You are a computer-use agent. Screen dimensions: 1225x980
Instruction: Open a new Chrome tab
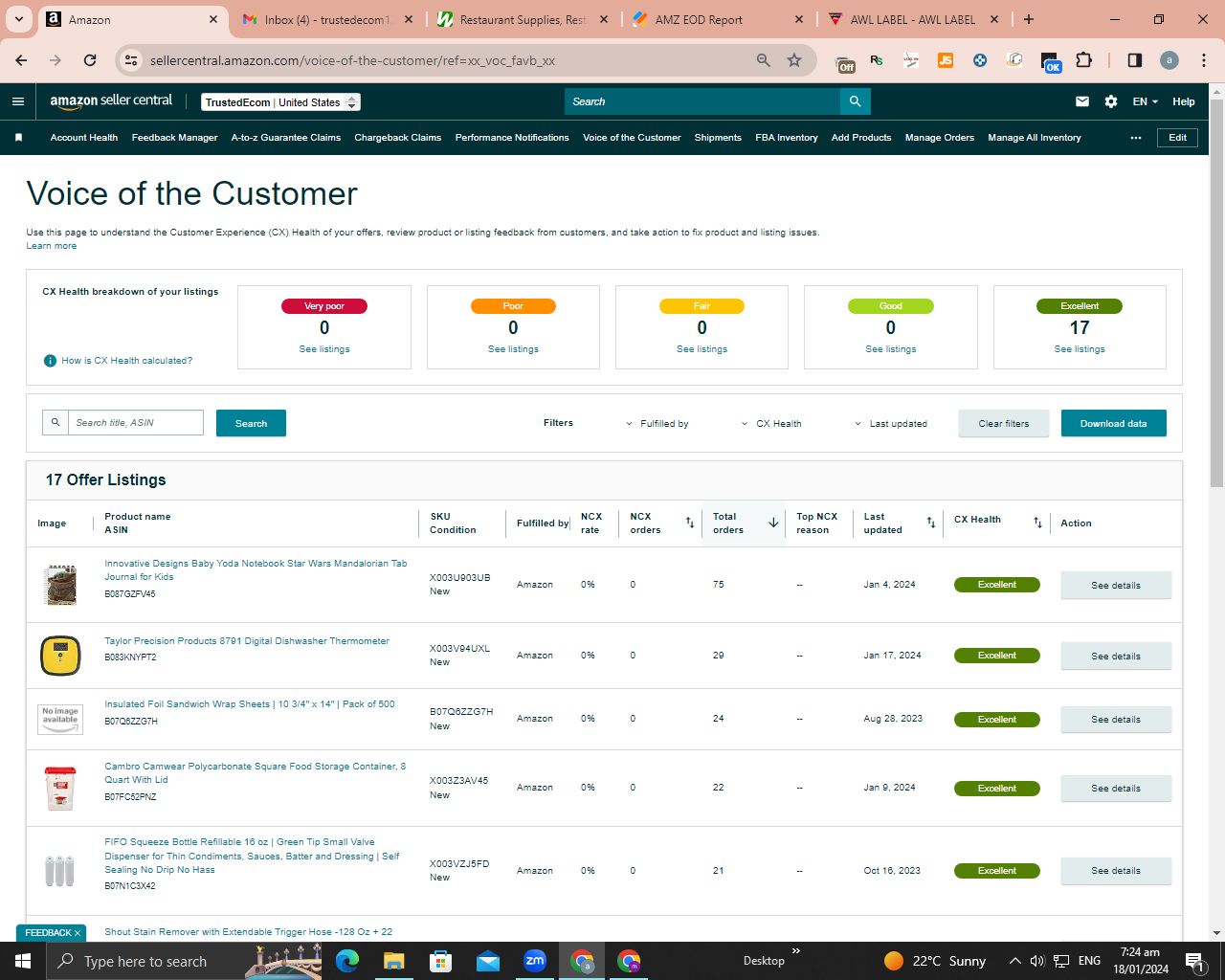tap(1029, 19)
